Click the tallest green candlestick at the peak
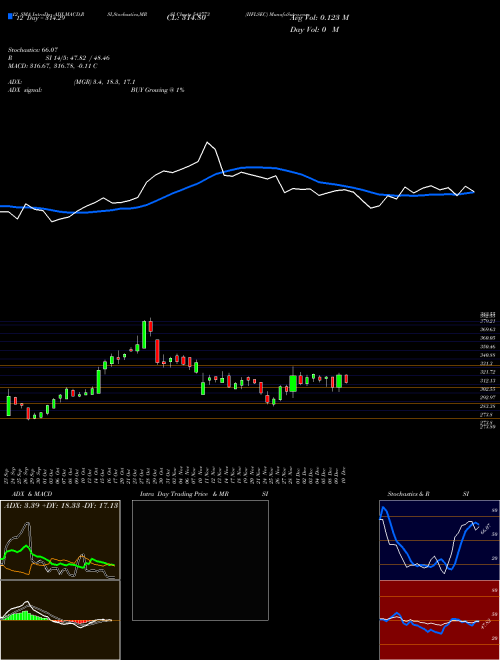Screen dimensions: 500x660 [144, 335]
